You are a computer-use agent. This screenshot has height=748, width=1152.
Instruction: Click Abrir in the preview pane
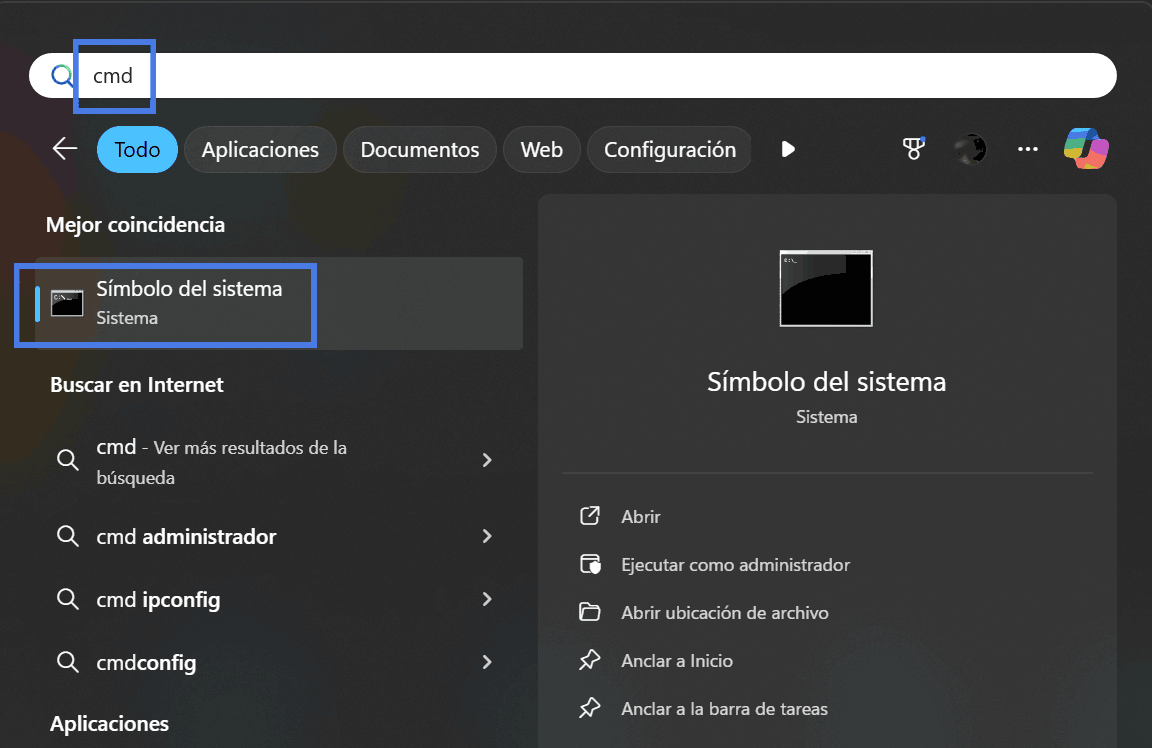[641, 517]
